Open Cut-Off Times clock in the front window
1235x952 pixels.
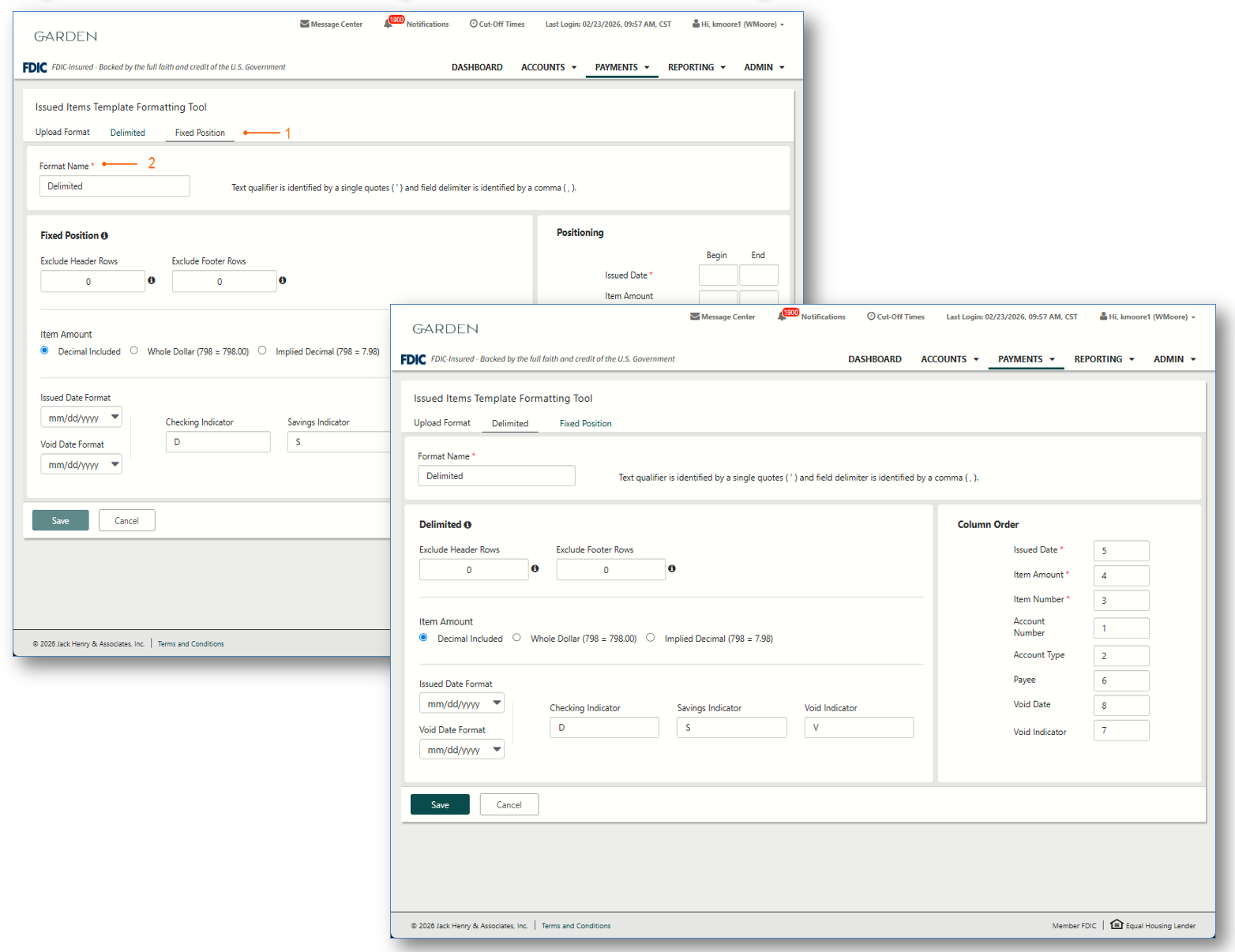tap(871, 317)
